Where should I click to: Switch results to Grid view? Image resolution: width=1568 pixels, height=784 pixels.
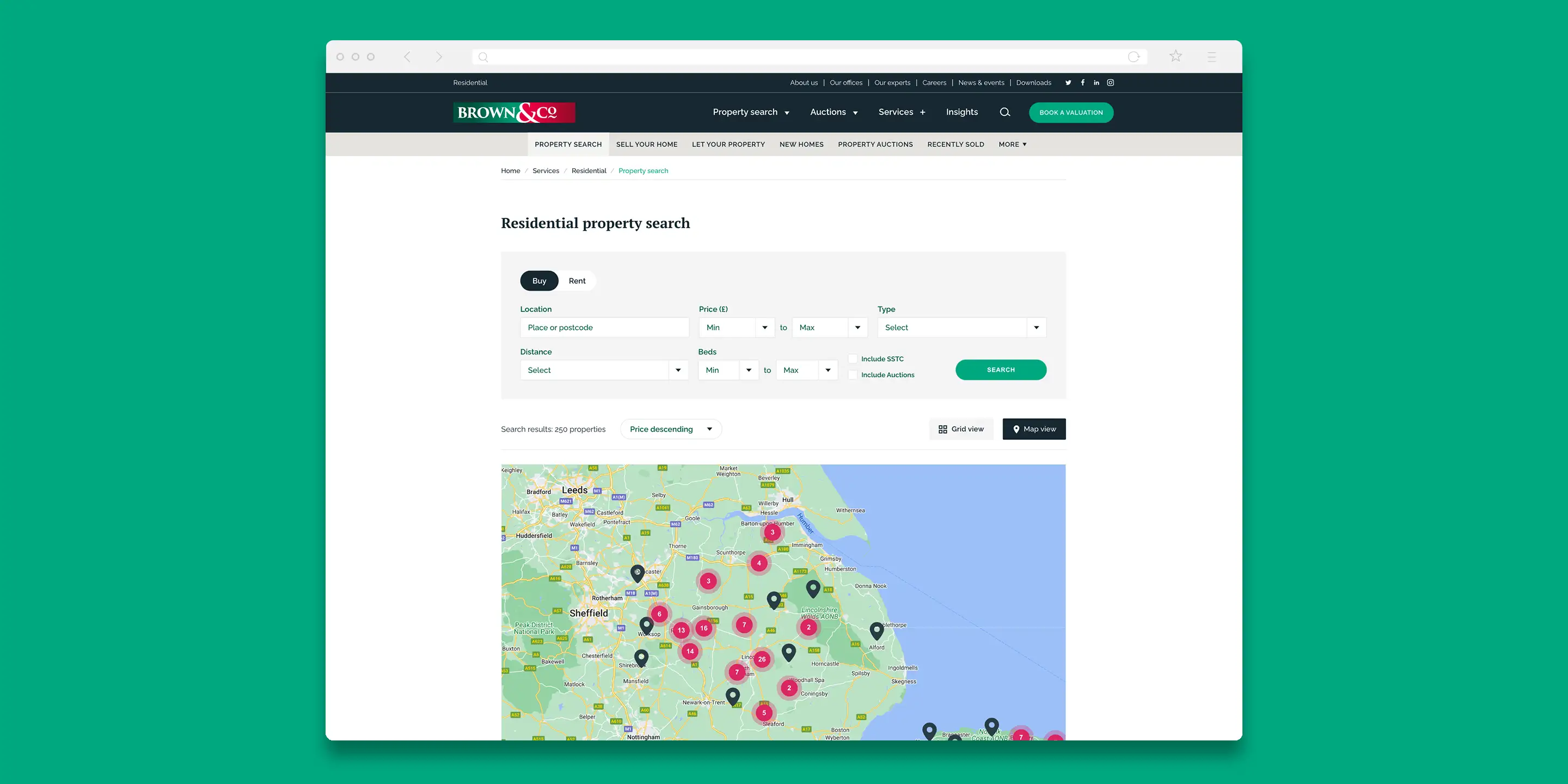pyautogui.click(x=960, y=429)
